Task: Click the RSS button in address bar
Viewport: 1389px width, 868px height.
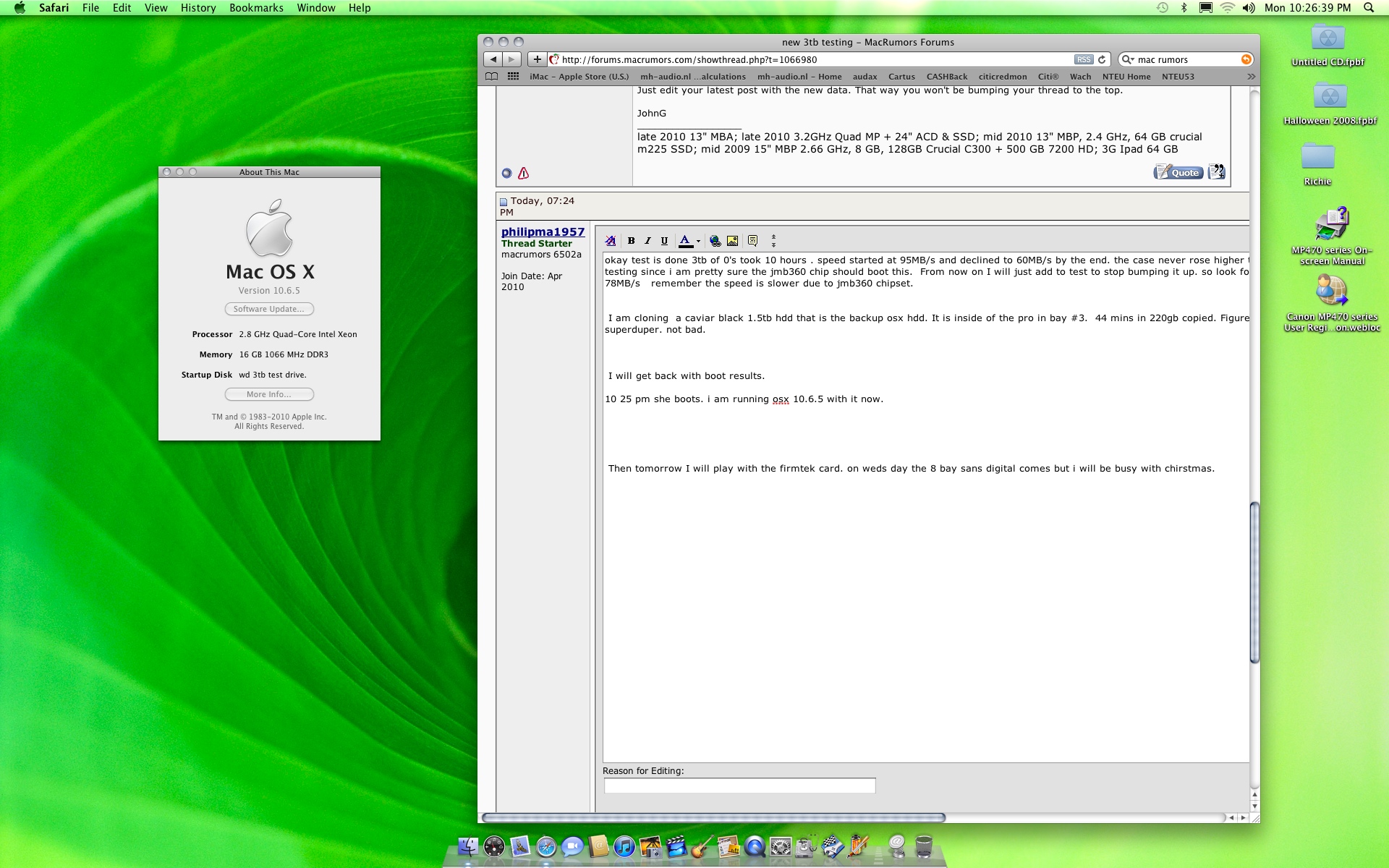Action: 1083,59
